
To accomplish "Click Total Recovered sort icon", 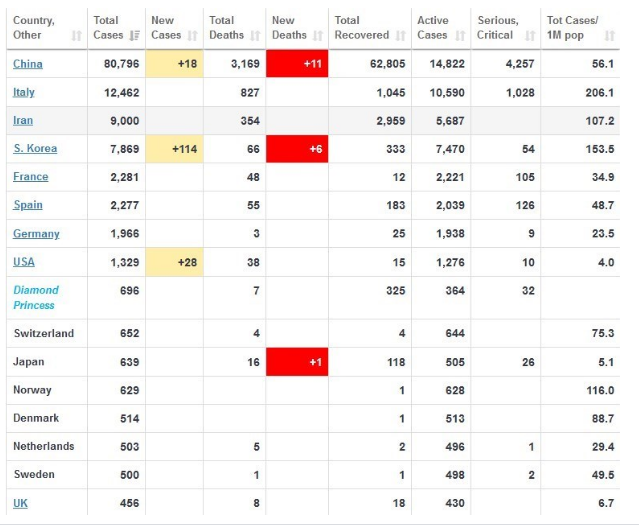I will 401,36.
